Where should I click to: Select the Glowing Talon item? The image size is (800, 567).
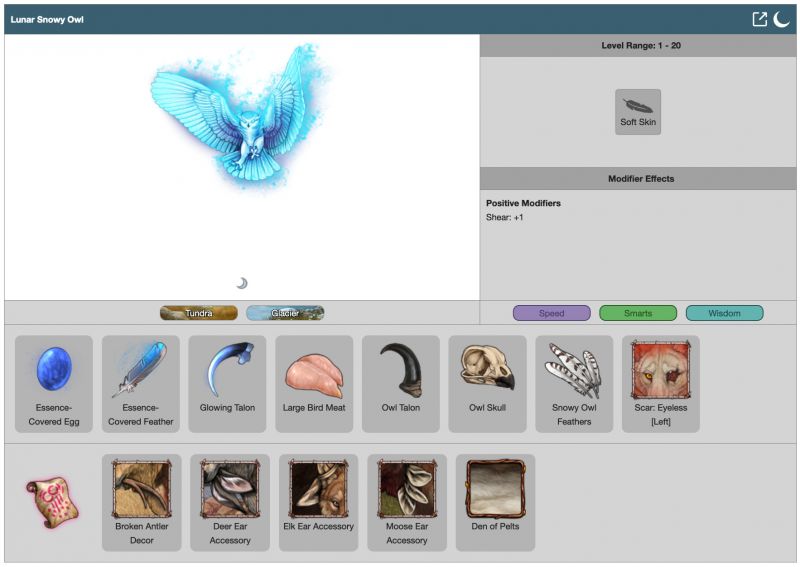pyautogui.click(x=227, y=383)
